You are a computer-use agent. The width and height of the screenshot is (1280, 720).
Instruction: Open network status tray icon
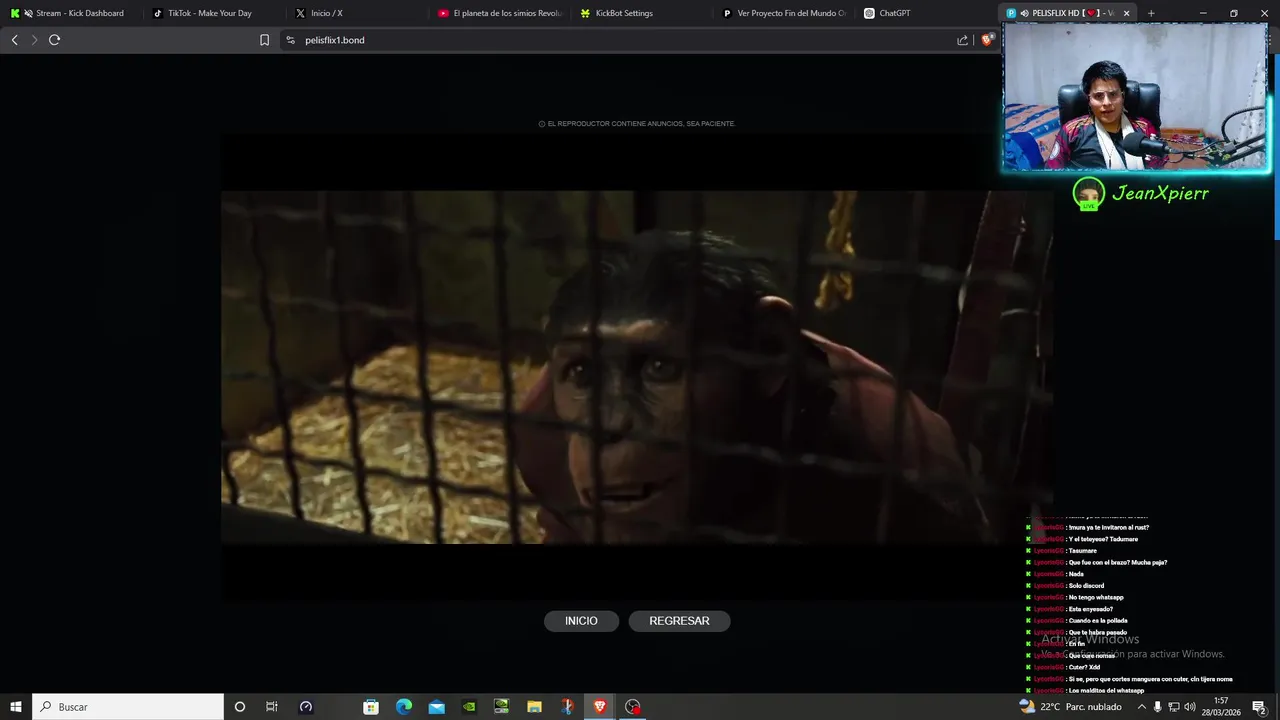point(1175,707)
